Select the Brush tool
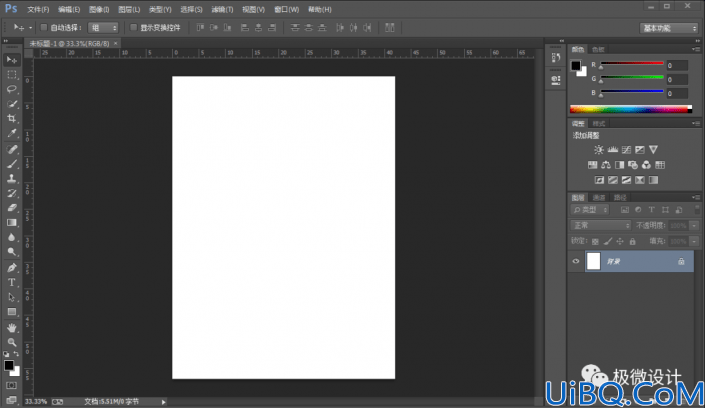The image size is (705, 408). (12, 164)
